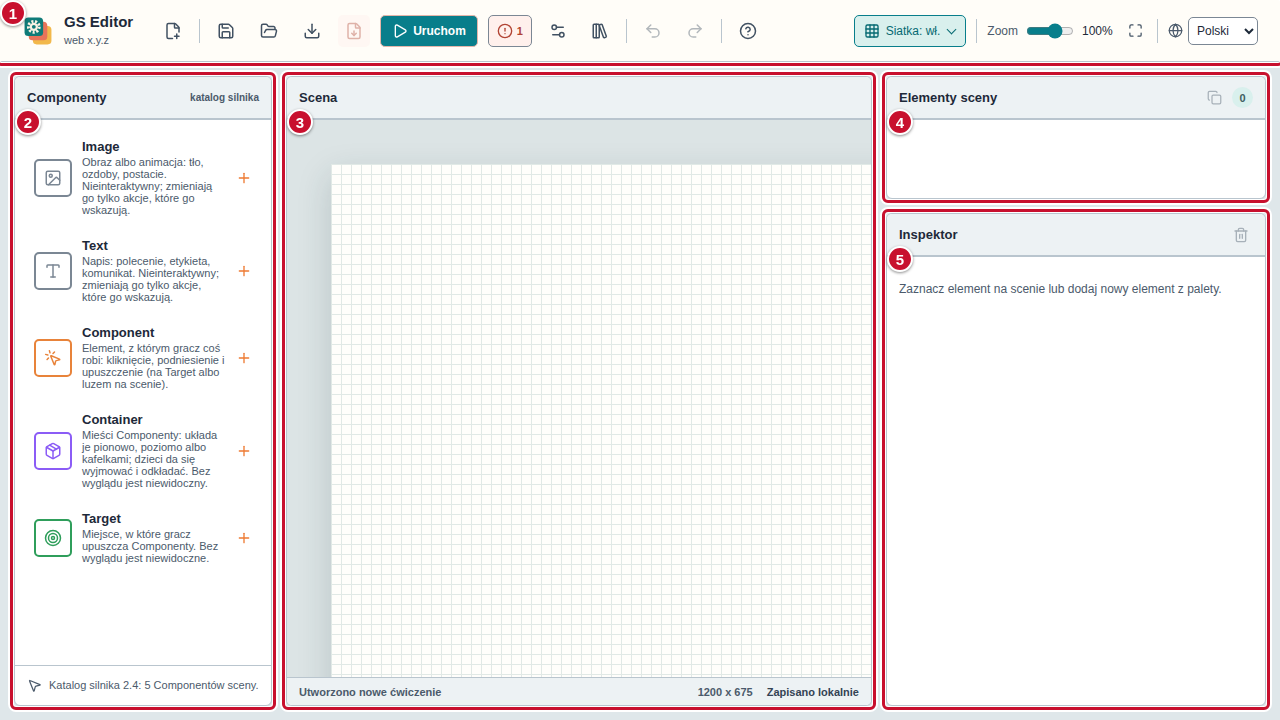The height and width of the screenshot is (720, 1280).
Task: Click the 1200 x 675 size text
Action: pyautogui.click(x=725, y=692)
